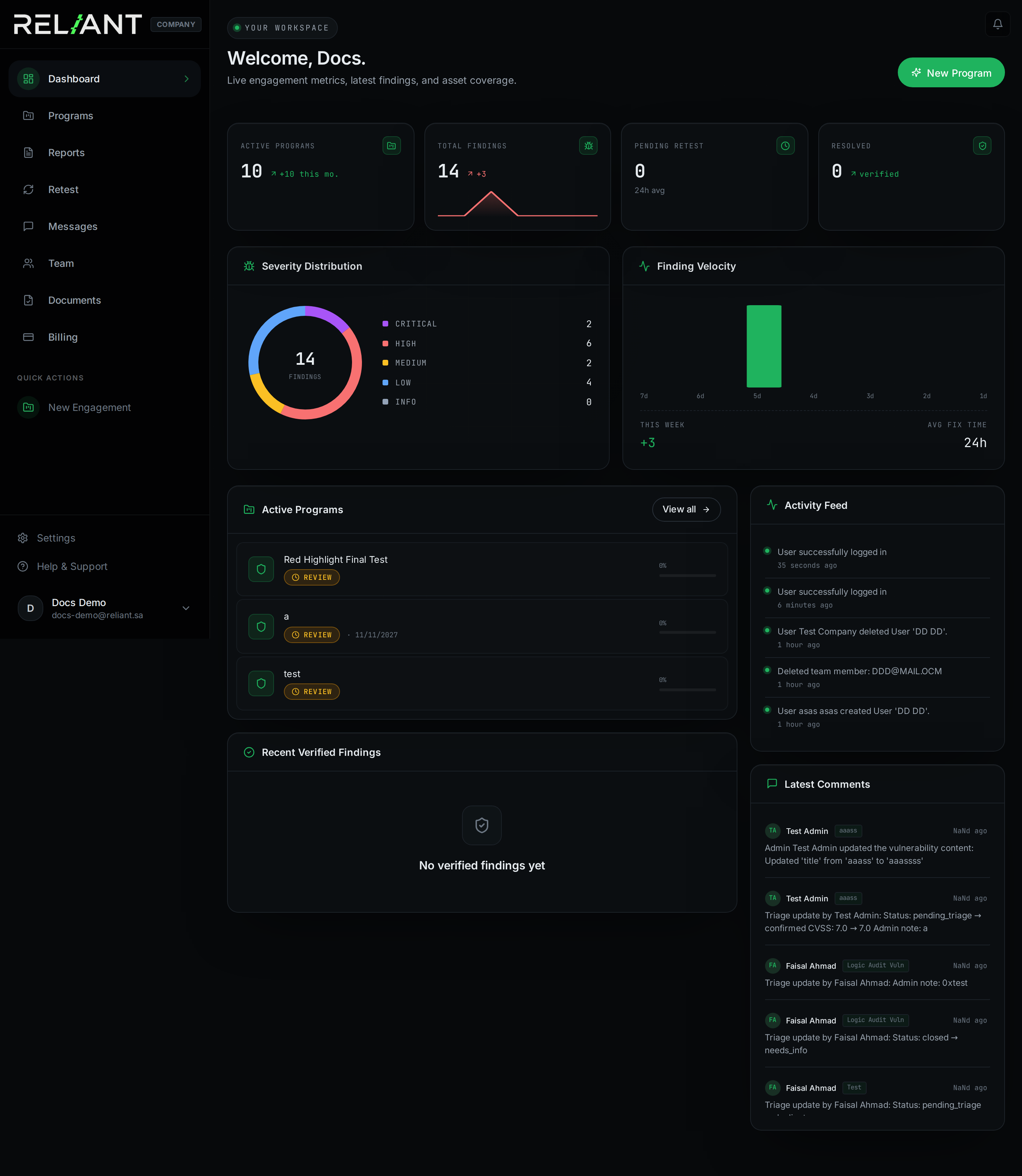Click shield icon for program 'test'
Screen dimensions: 1022x1176
point(261,683)
